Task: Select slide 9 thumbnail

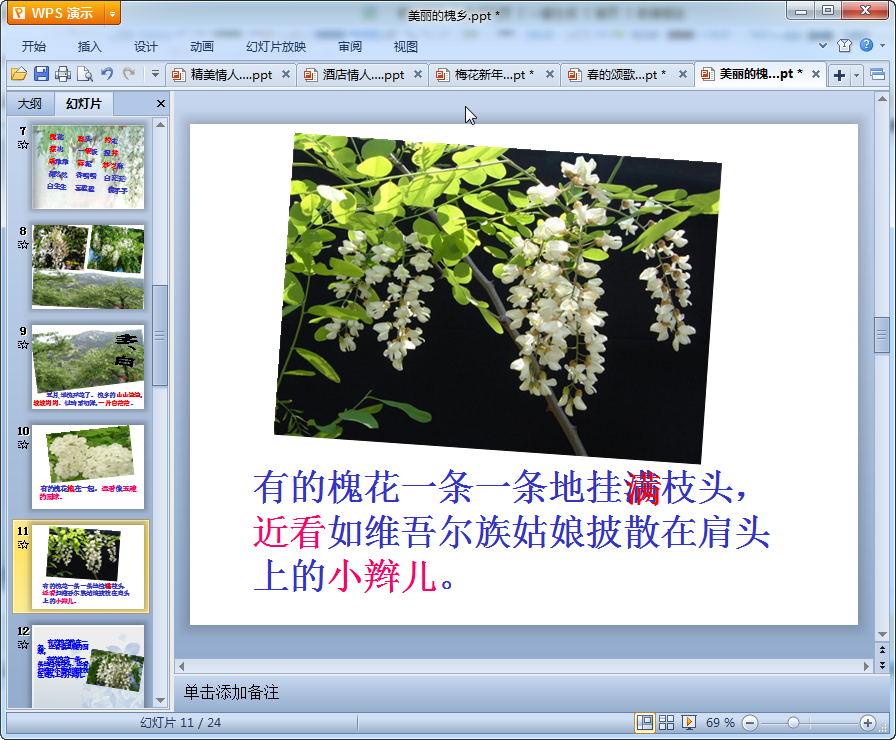Action: [x=88, y=367]
